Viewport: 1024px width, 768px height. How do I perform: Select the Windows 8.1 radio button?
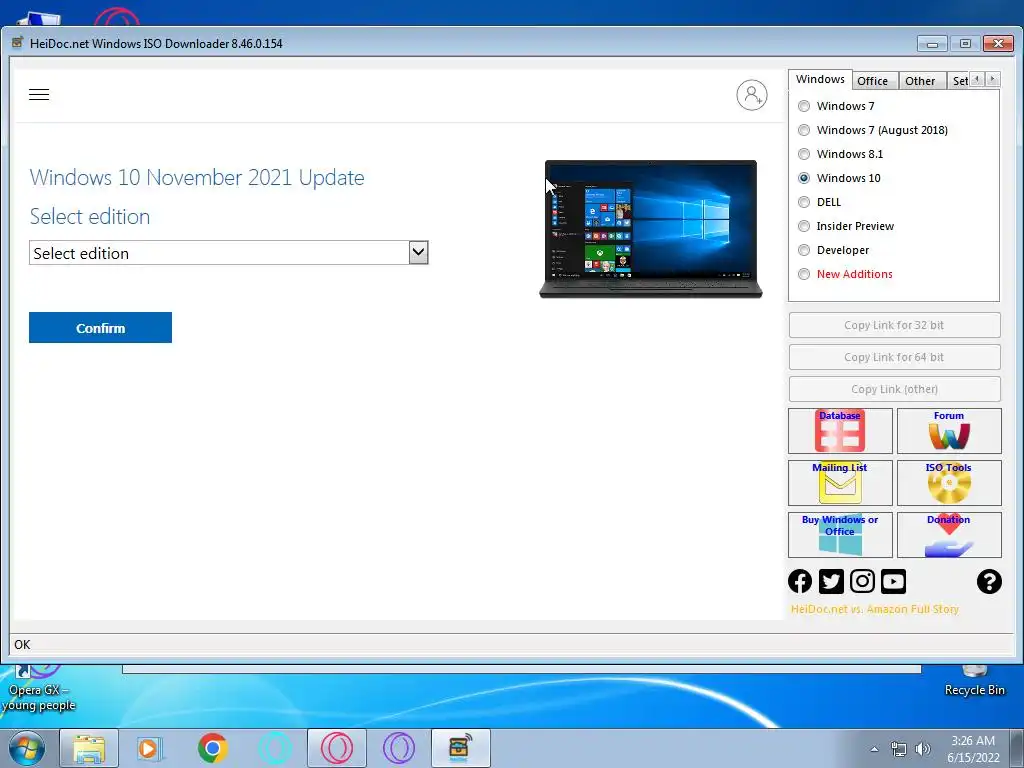pos(804,154)
